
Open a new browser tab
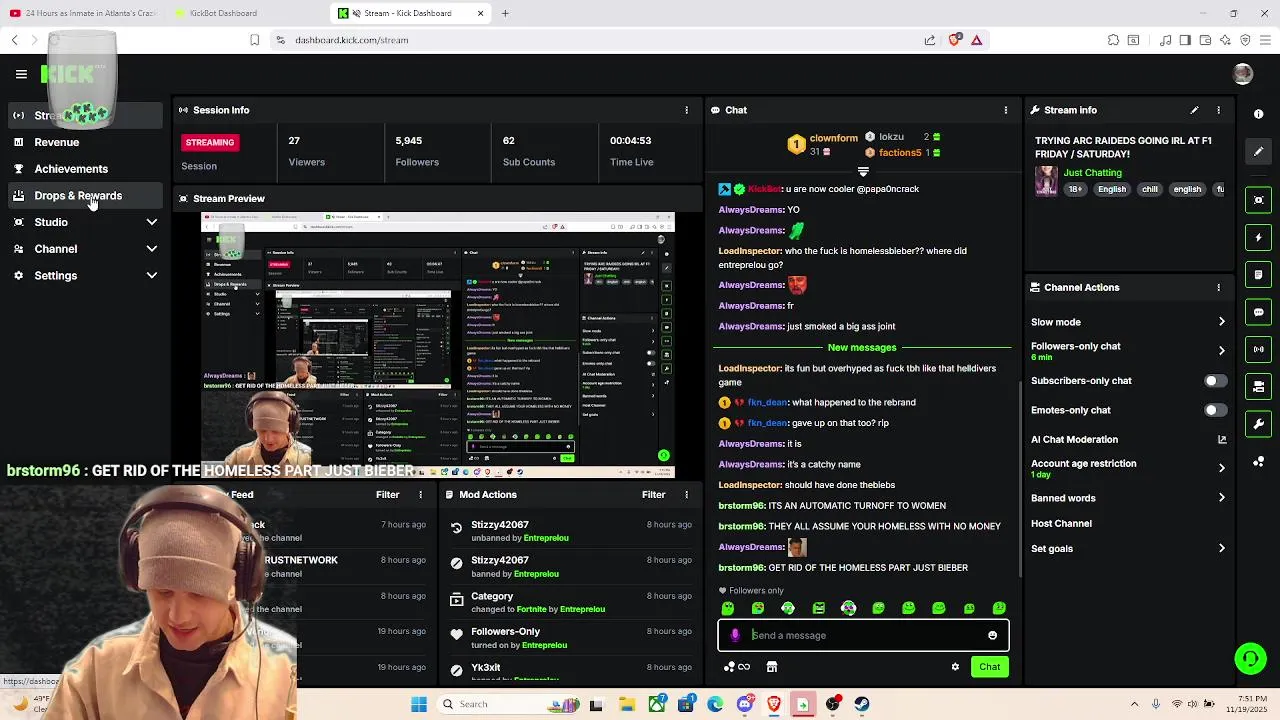pyautogui.click(x=505, y=13)
